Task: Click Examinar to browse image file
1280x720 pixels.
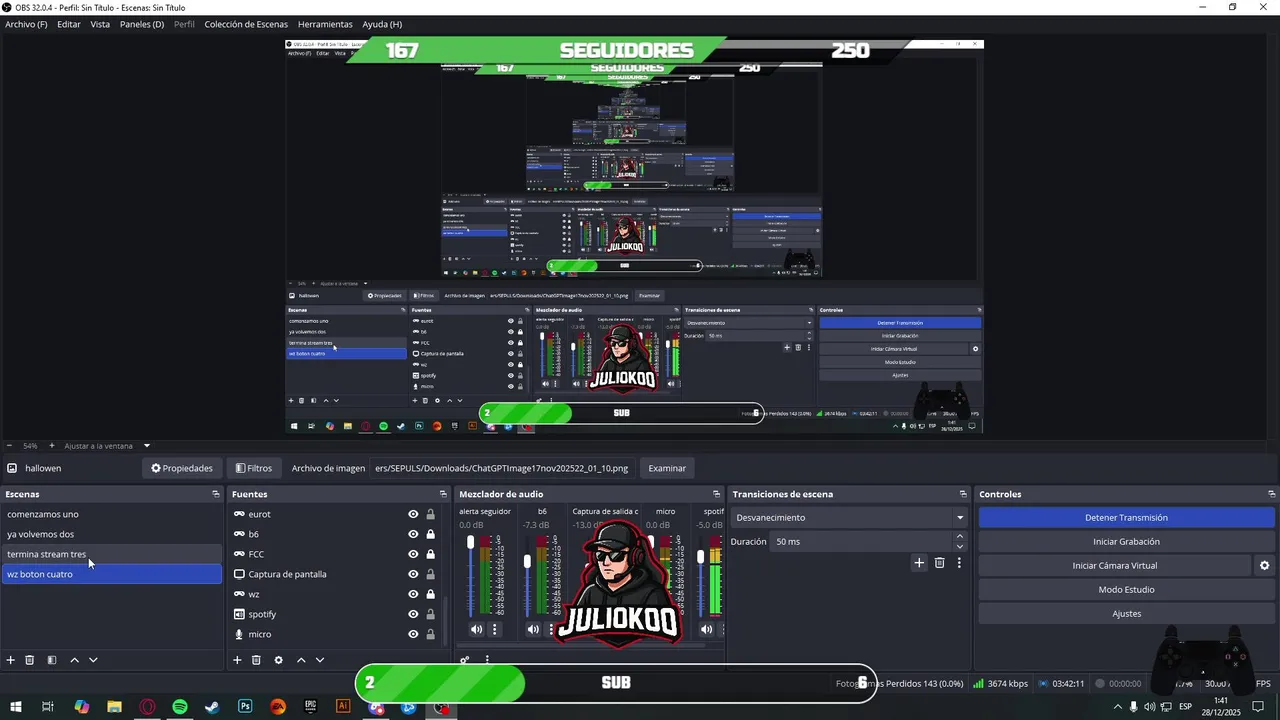Action: point(667,468)
